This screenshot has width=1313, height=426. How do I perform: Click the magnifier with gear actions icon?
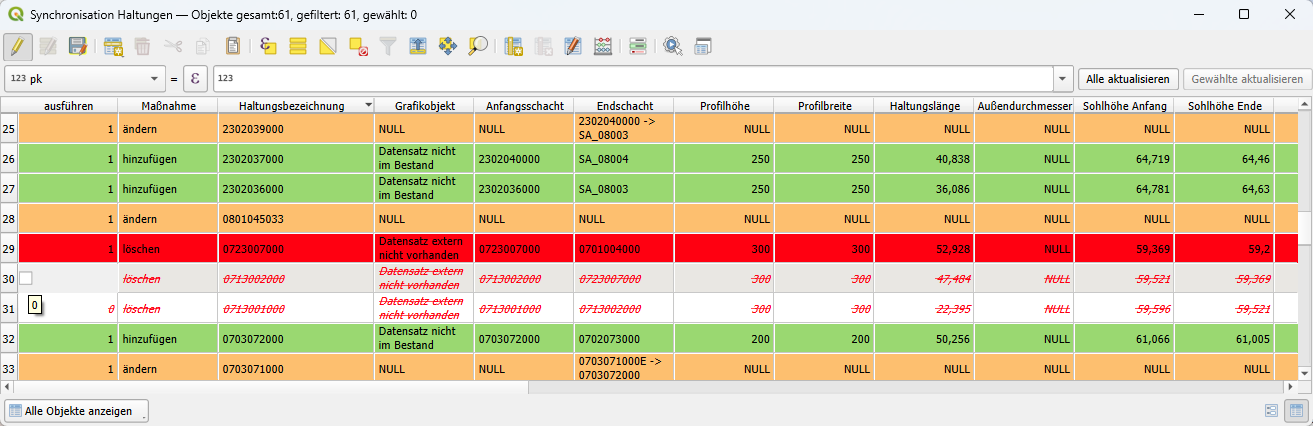point(672,45)
